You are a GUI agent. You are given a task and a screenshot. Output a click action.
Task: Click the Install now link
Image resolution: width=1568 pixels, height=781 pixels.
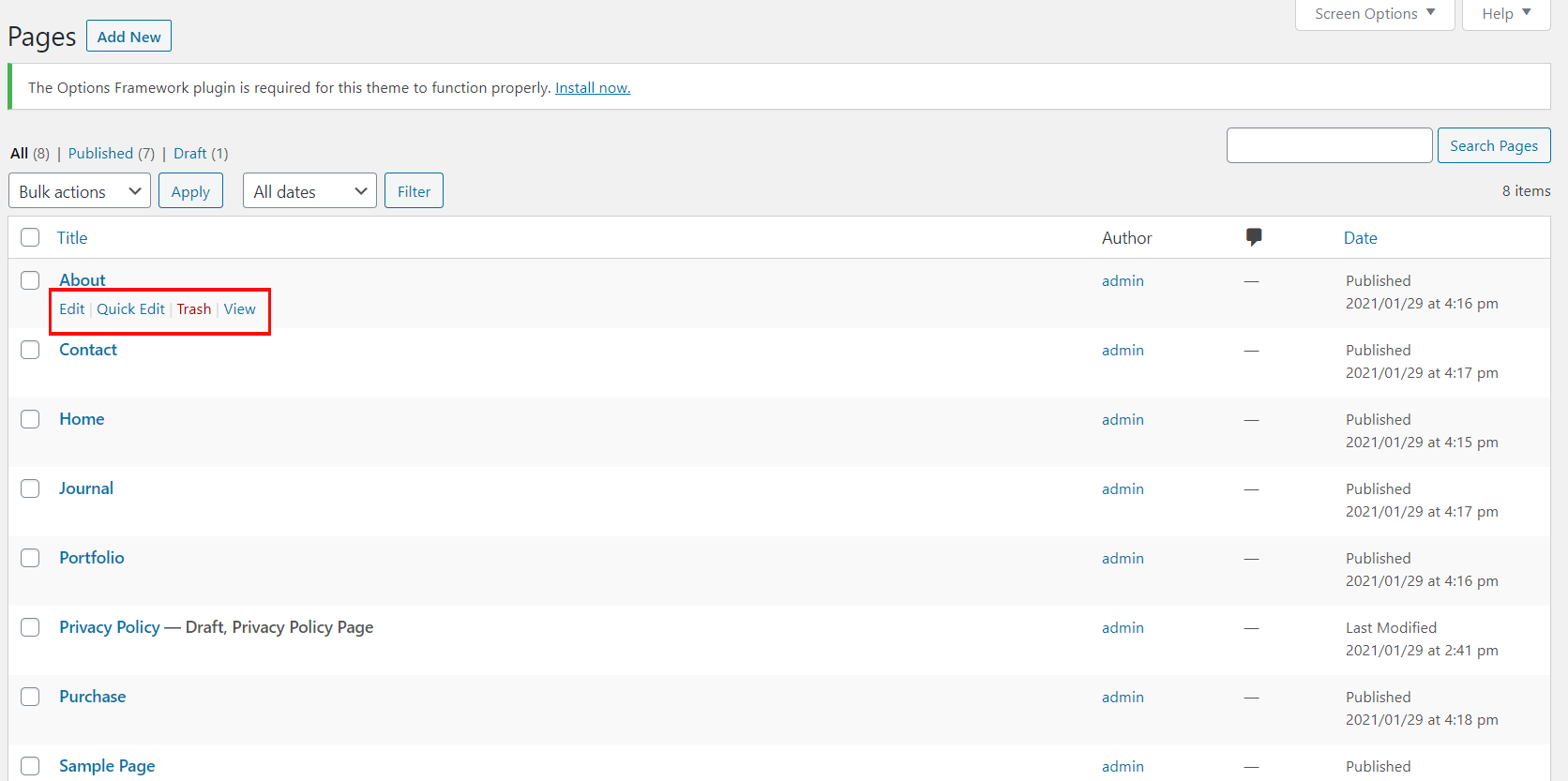593,88
